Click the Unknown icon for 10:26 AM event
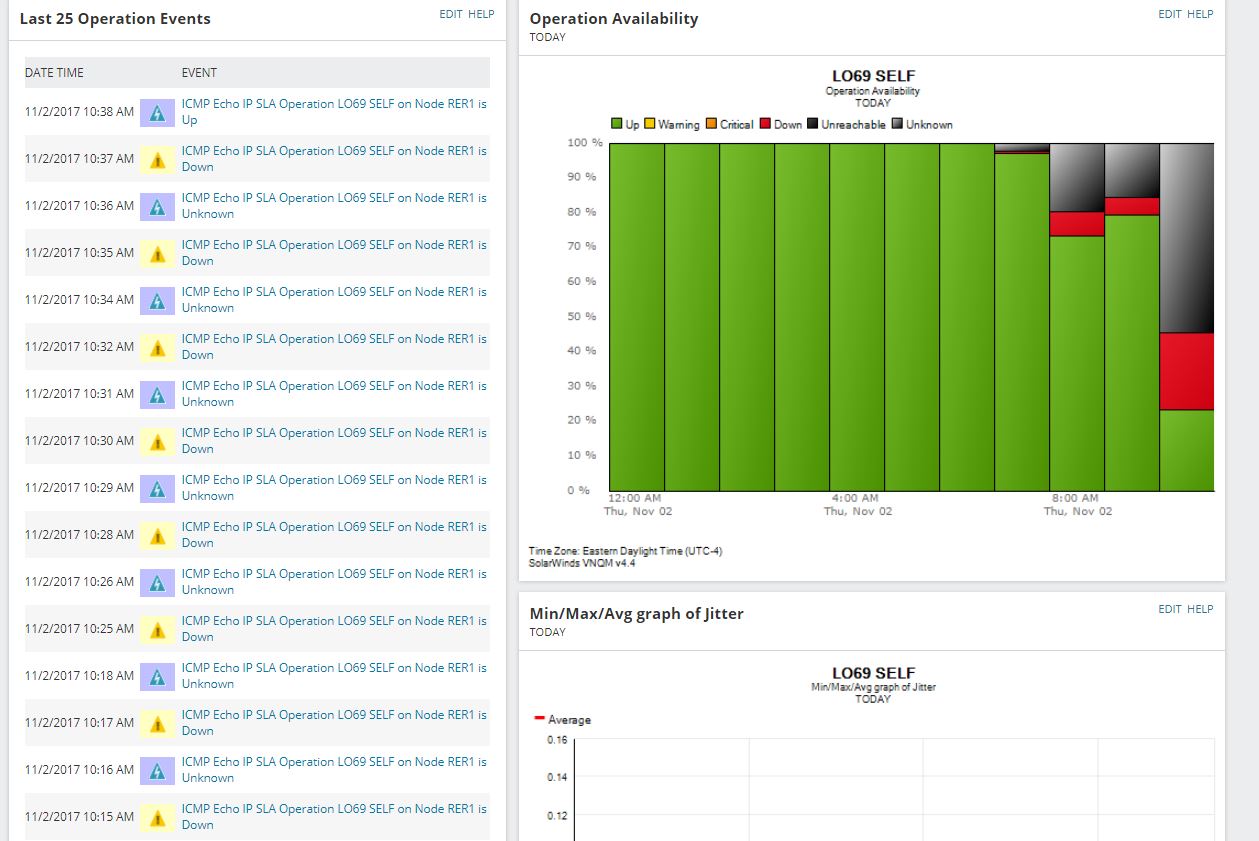1259x841 pixels. tap(157, 582)
